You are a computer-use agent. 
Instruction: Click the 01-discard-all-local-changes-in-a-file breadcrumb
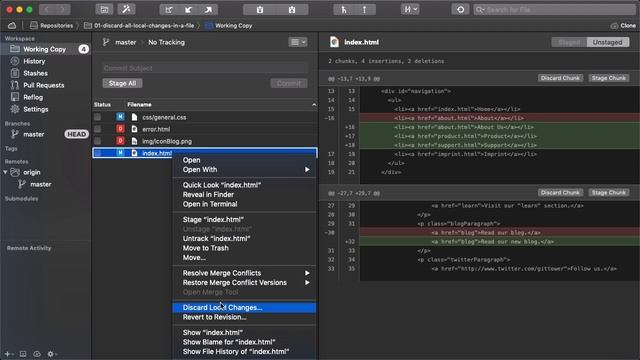(x=139, y=25)
